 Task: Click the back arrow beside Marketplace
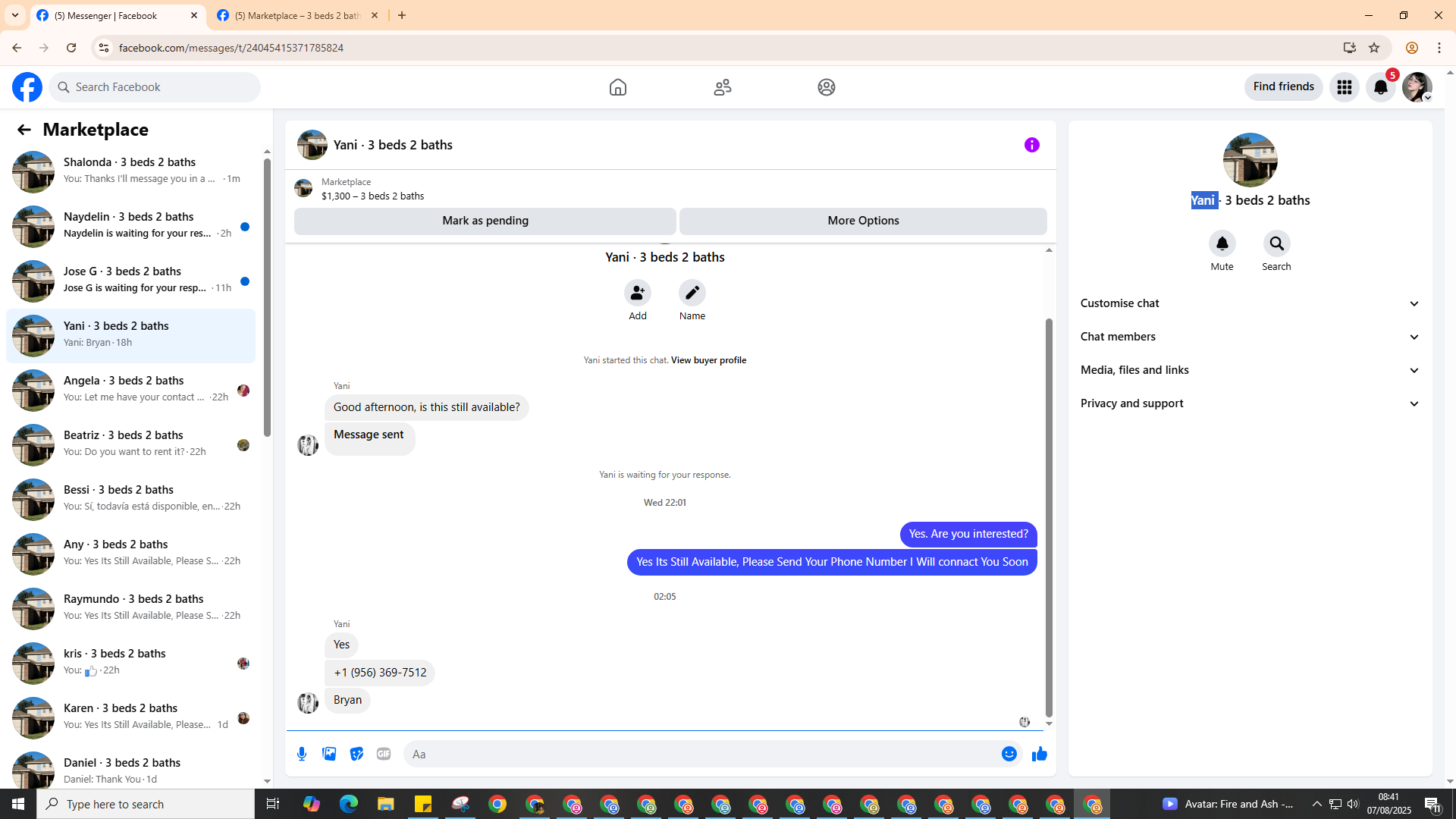click(24, 130)
